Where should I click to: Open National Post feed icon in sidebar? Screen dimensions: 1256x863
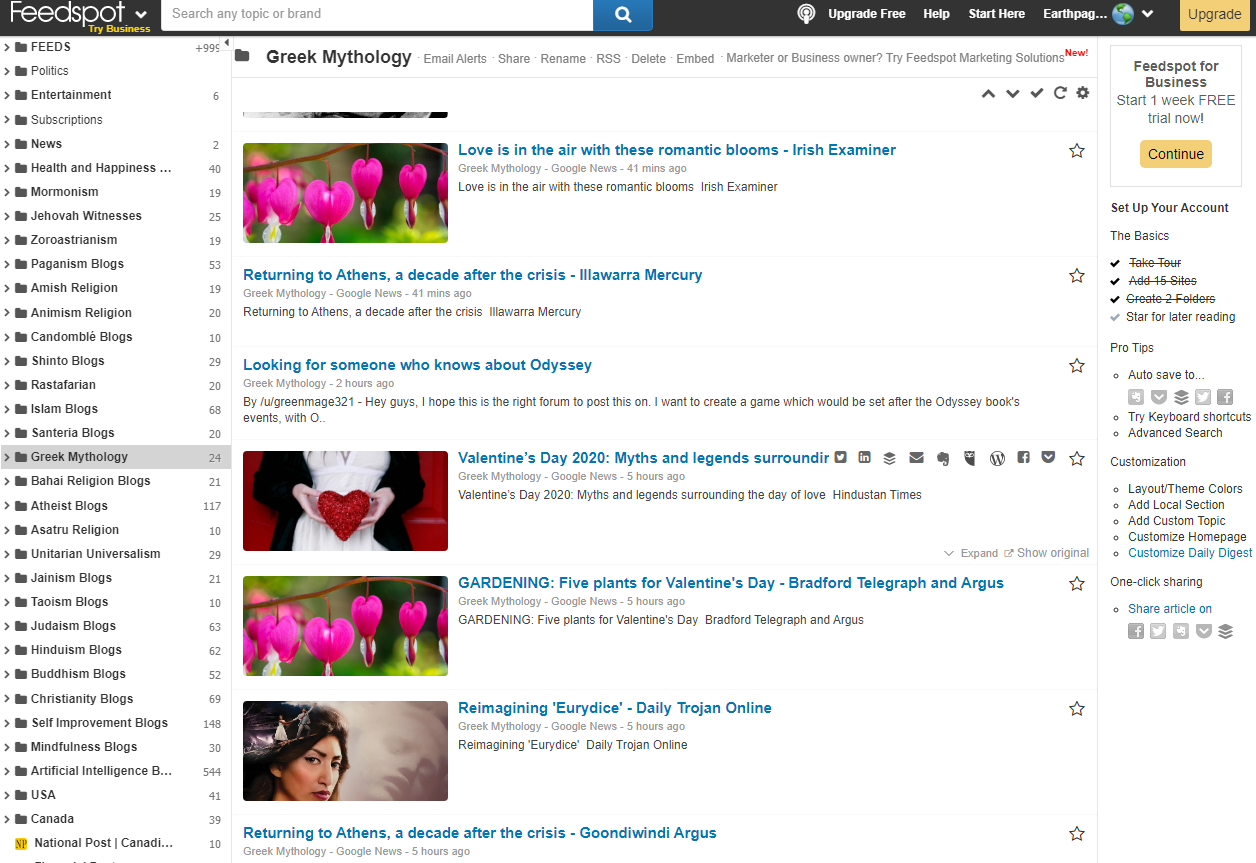21,843
